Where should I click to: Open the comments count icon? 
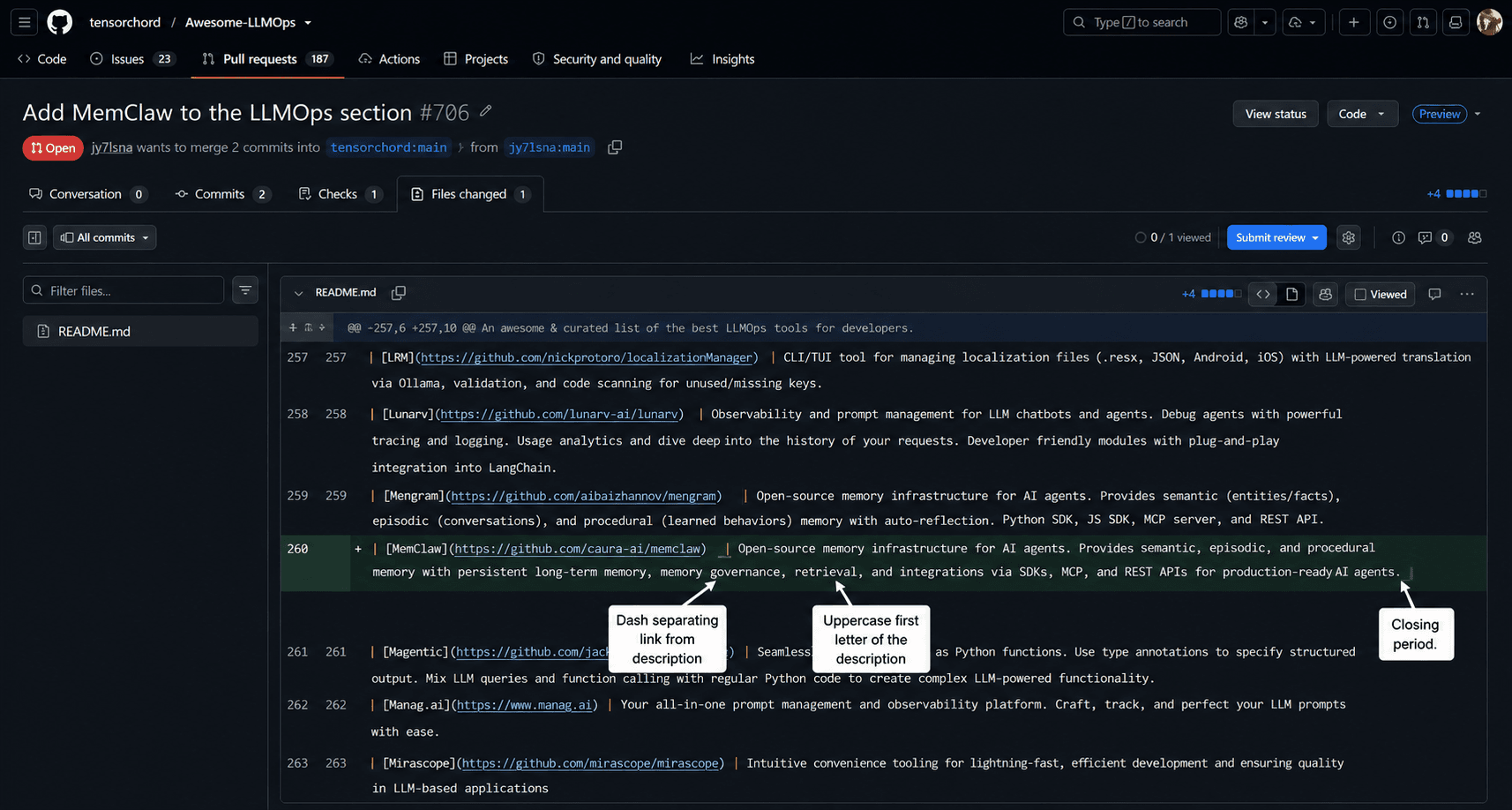click(1433, 237)
